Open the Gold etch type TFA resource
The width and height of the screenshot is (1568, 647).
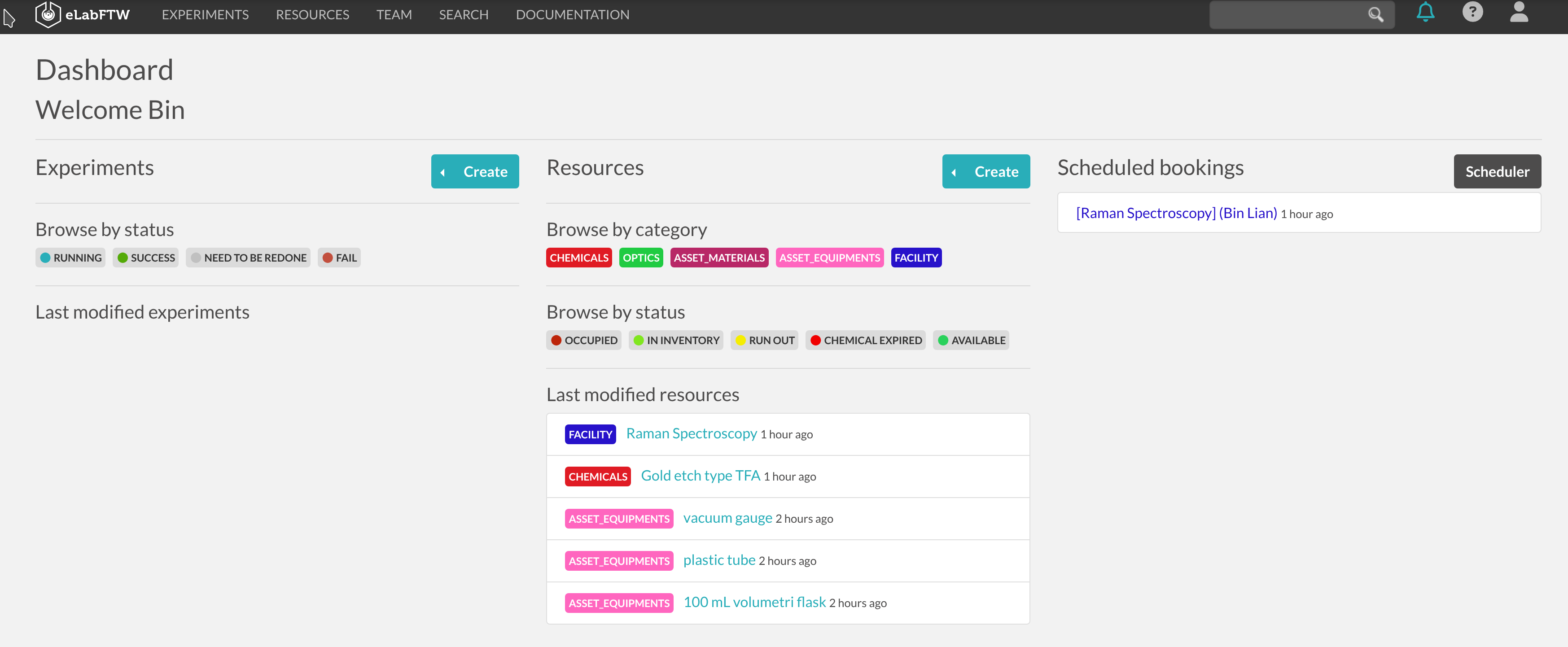[700, 475]
